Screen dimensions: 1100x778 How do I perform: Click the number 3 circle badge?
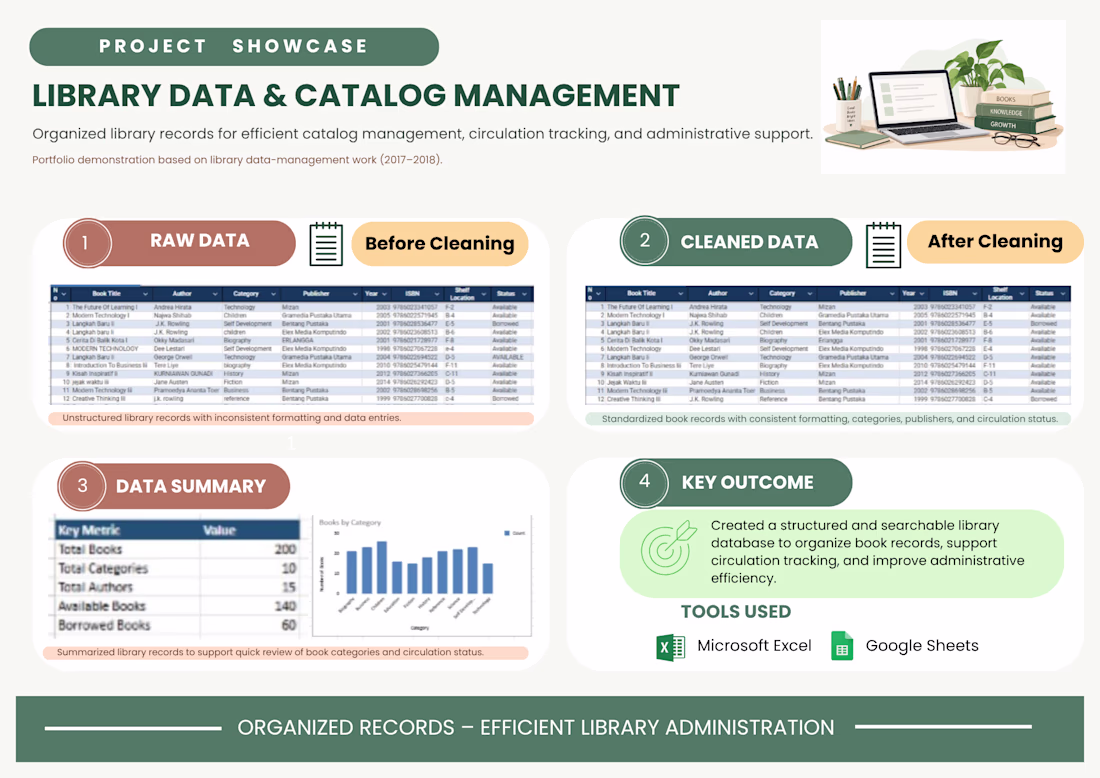(82, 485)
